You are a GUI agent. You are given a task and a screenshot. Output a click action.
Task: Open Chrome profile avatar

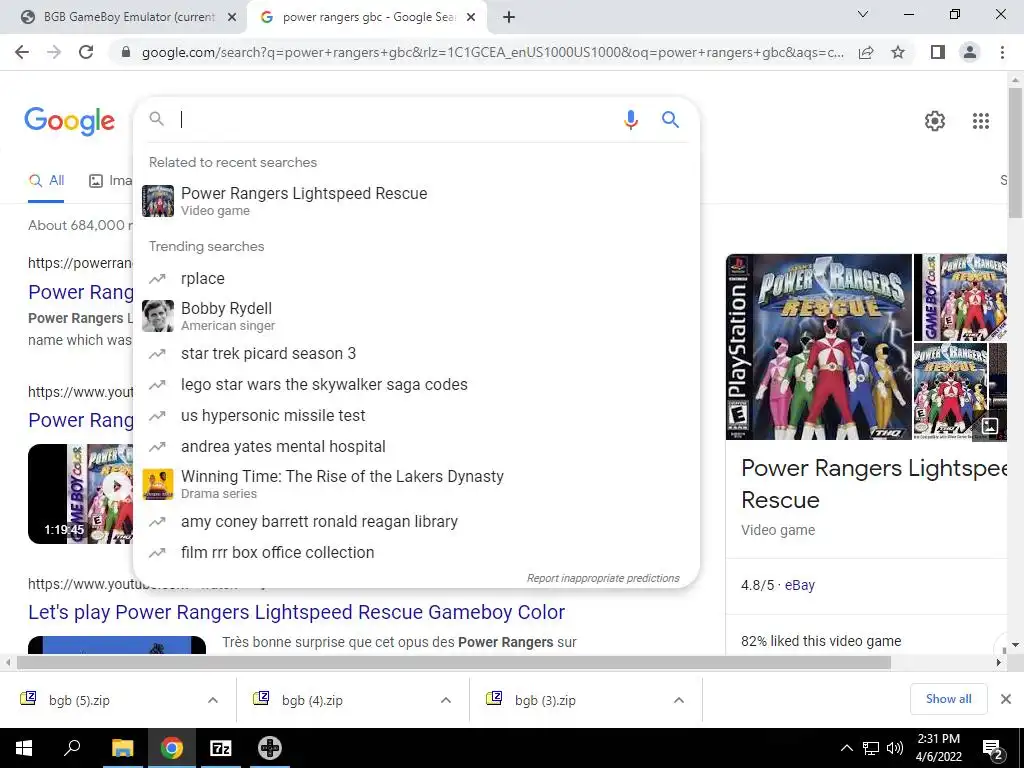click(x=970, y=52)
